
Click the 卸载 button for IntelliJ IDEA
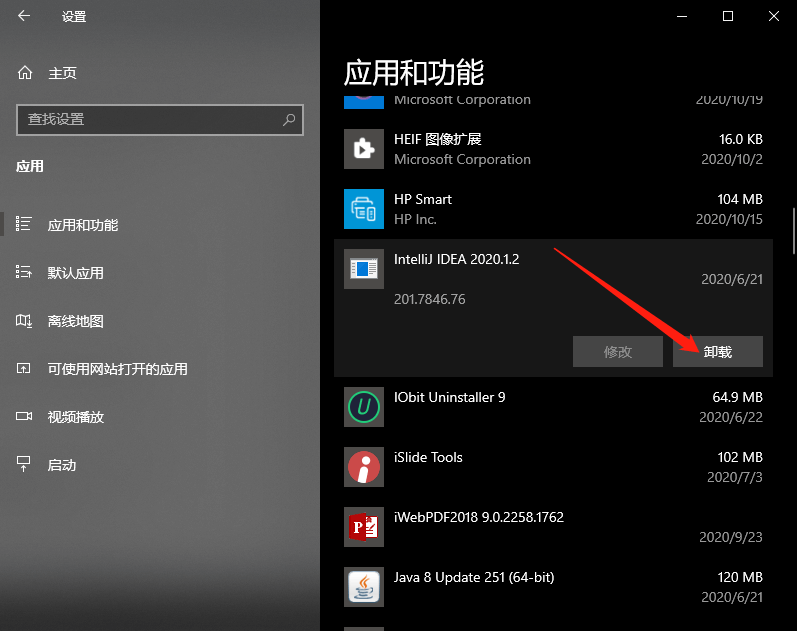tap(717, 351)
